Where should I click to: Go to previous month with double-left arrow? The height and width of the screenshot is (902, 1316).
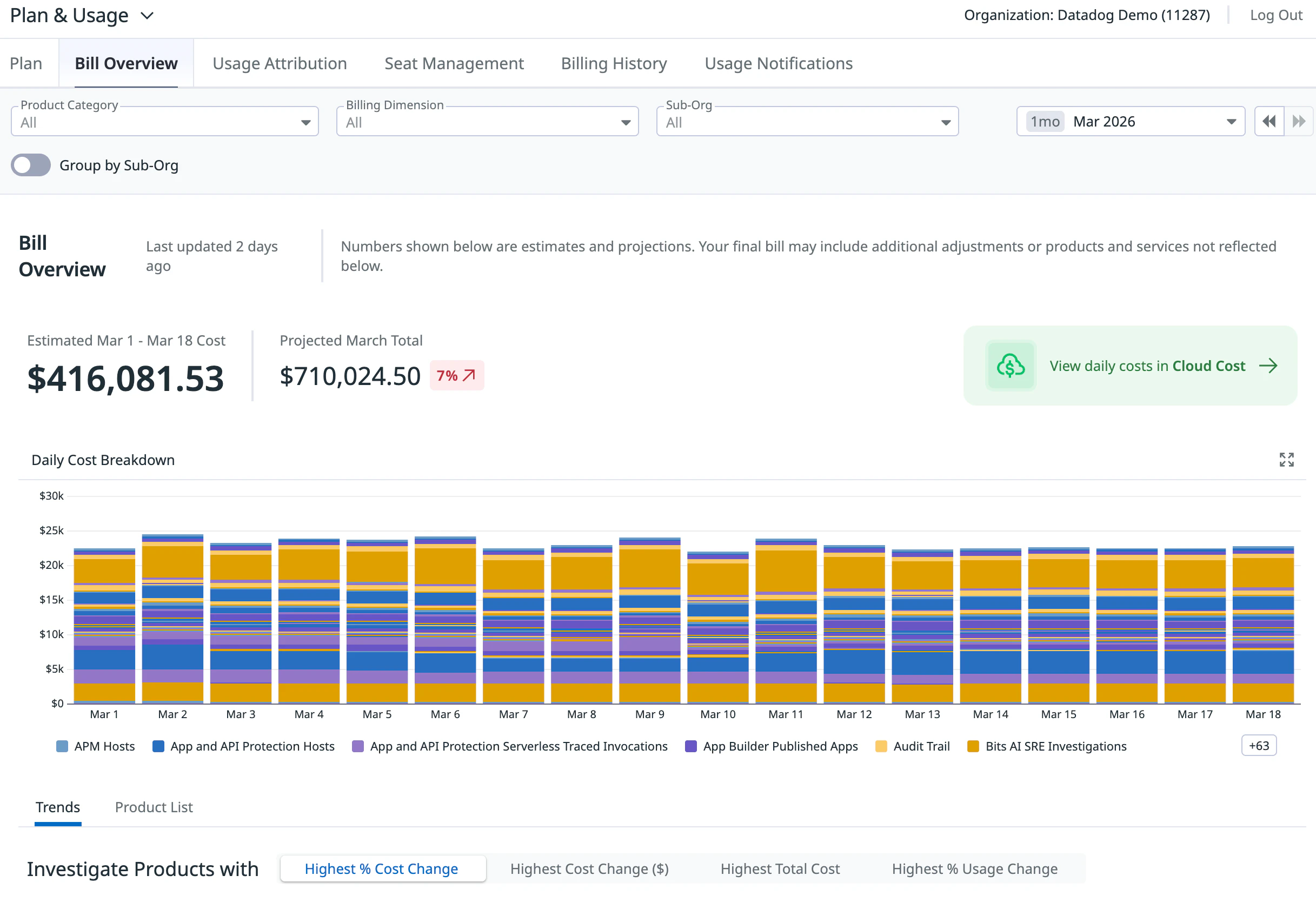[x=1268, y=121]
